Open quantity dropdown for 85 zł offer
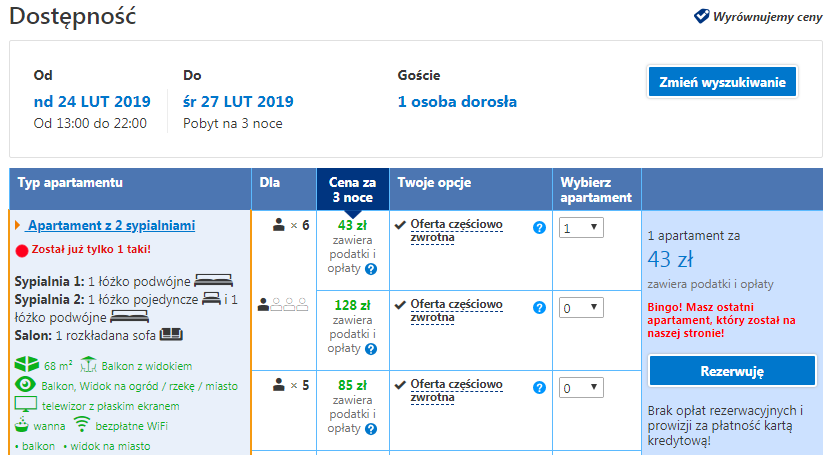The height and width of the screenshot is (455, 830). (581, 387)
